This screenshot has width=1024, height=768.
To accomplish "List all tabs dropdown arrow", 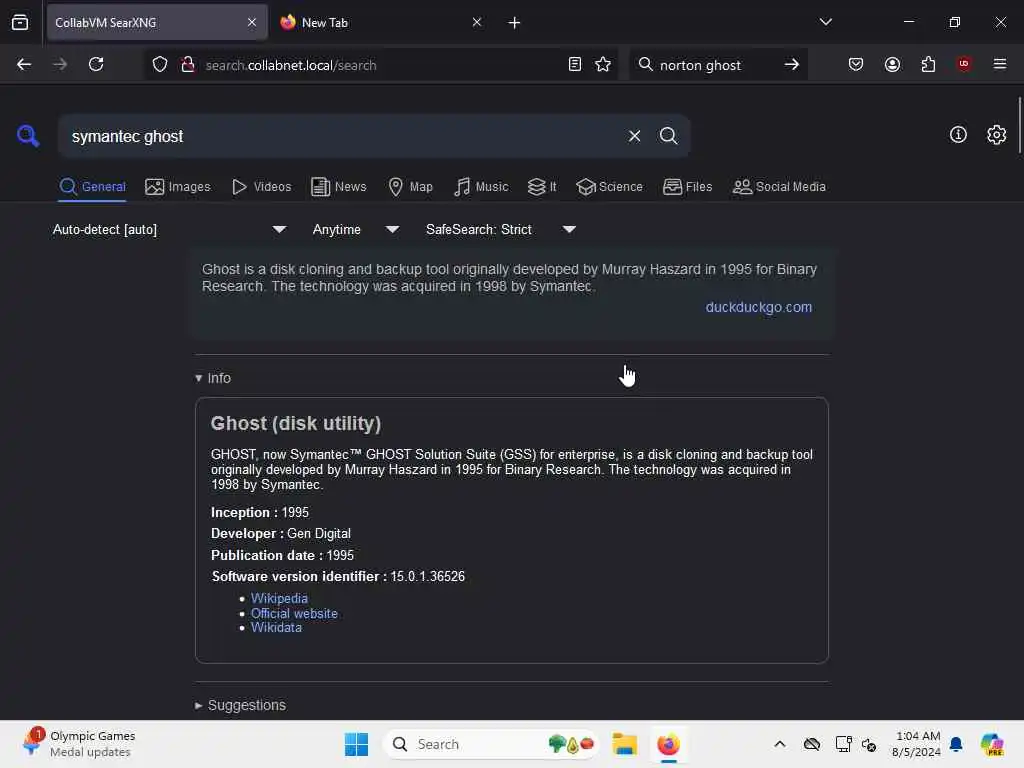I will pyautogui.click(x=825, y=22).
